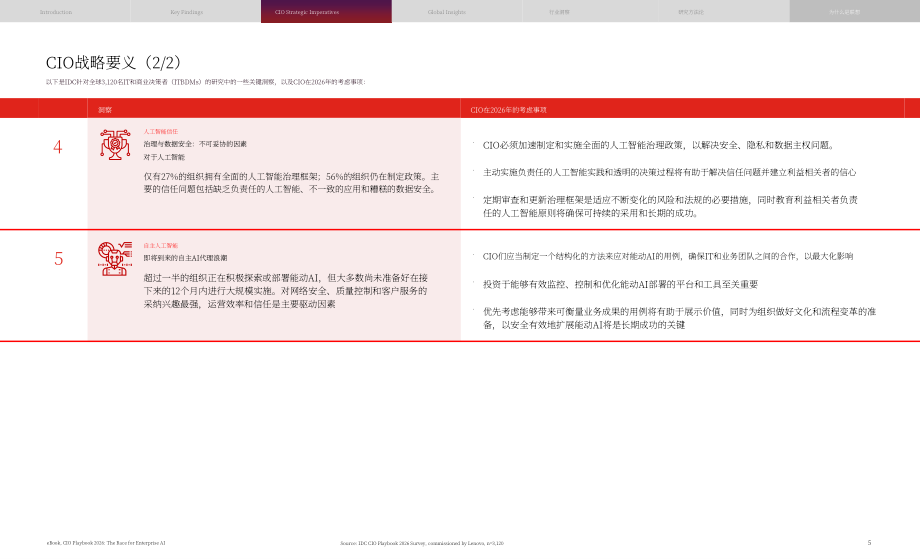Click the bullet starting CIO们应当制定
This screenshot has width=920, height=559.
[x=668, y=256]
